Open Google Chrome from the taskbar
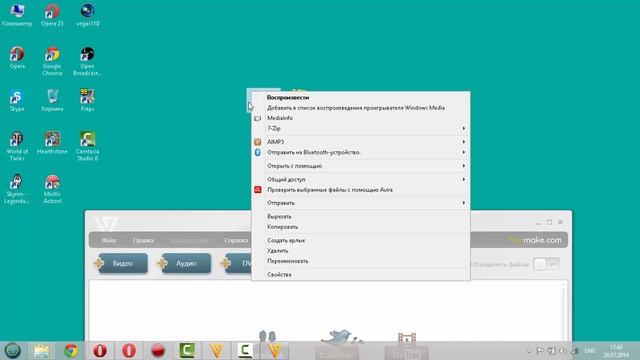The height and width of the screenshot is (360, 640). [71, 351]
